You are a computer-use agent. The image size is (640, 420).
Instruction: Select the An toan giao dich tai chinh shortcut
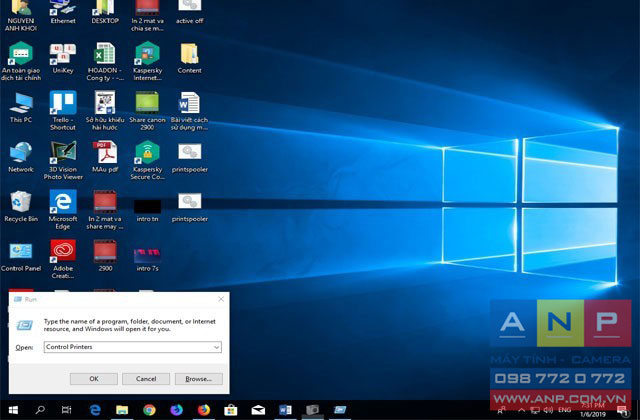point(21,61)
